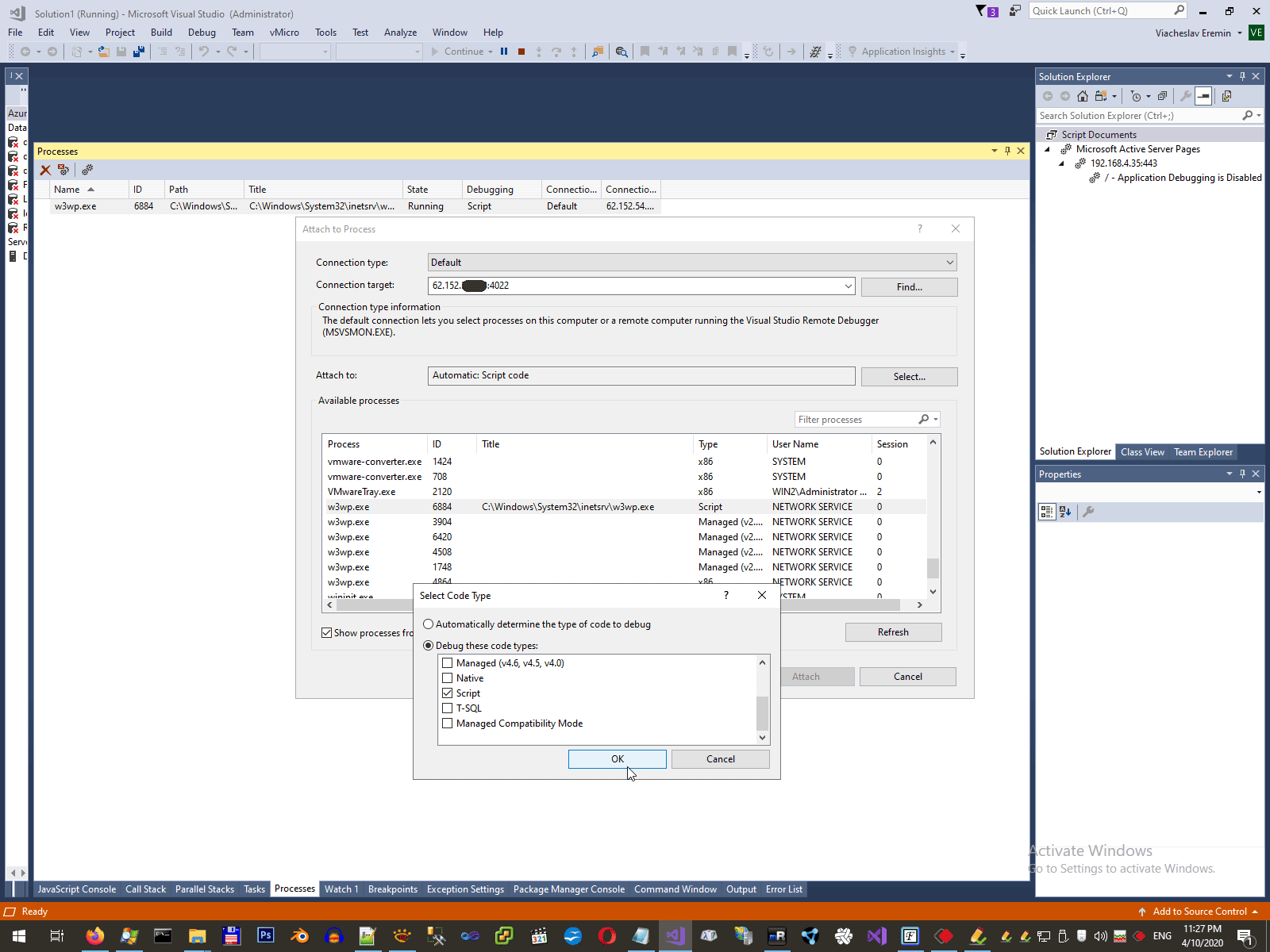The image size is (1270, 952).
Task: Click the Detach Process red X icon
Action: click(x=45, y=170)
